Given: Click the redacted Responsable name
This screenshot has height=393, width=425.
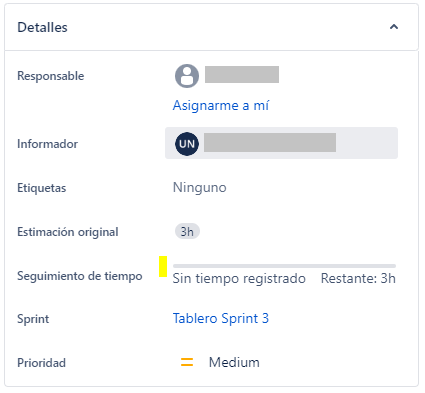Looking at the screenshot, I should tap(242, 74).
